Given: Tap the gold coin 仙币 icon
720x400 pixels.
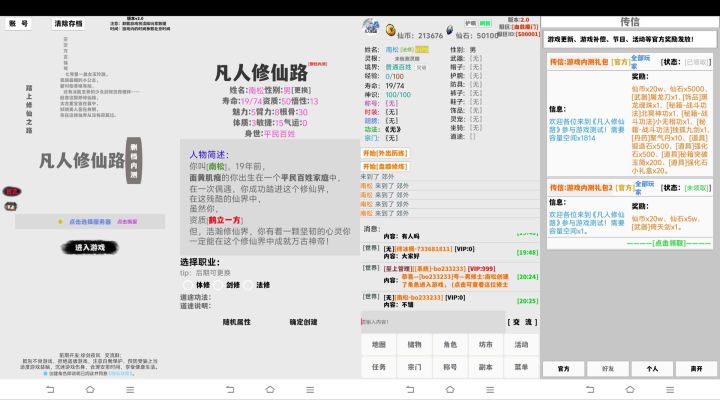Looking at the screenshot, I should [x=390, y=30].
